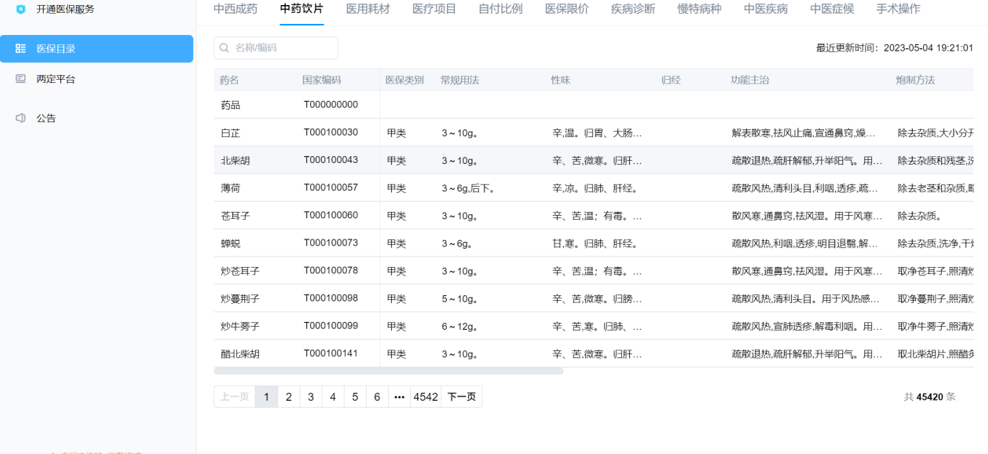Select the 薄荷 row name
The image size is (988, 454).
coord(230,188)
